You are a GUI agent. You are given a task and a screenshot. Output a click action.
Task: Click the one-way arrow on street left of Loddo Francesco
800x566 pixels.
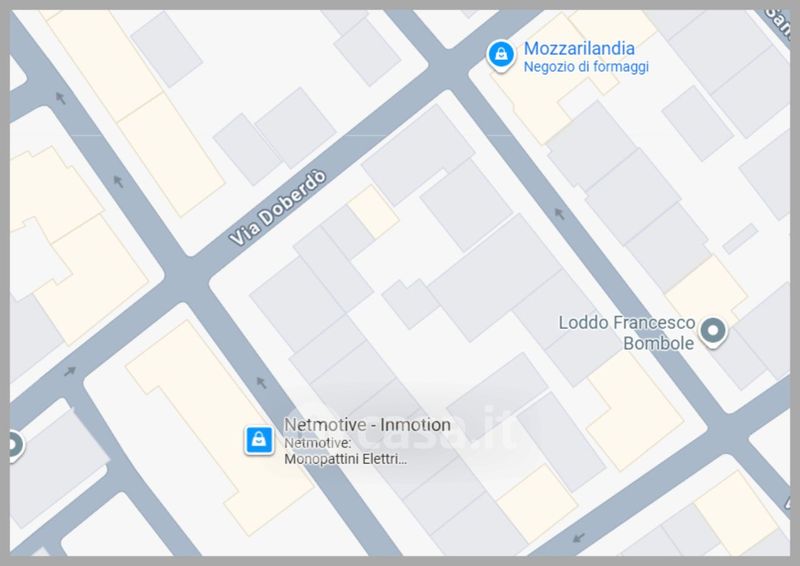(x=559, y=214)
